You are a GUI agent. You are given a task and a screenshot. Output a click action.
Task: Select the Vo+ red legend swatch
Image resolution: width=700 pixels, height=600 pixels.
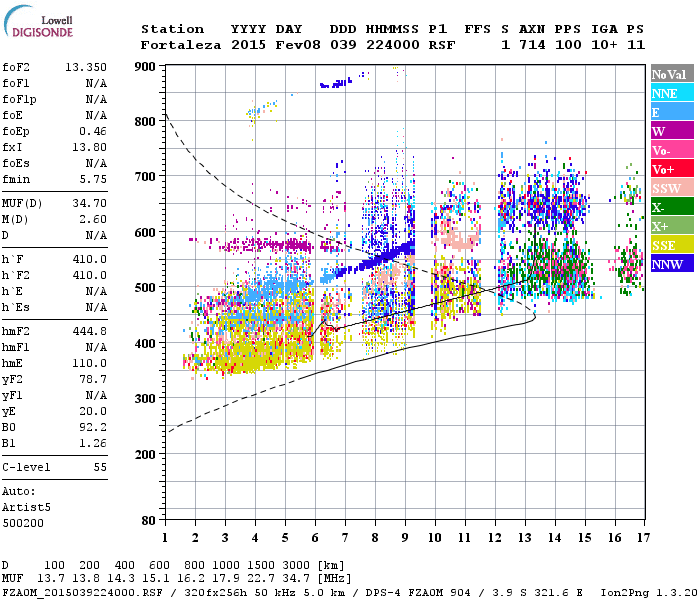(672, 169)
